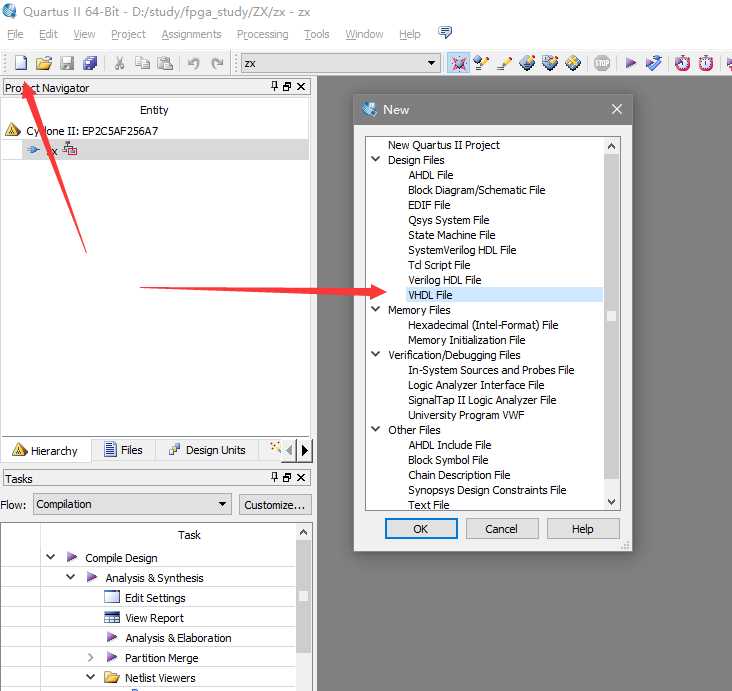Select Edit Settings task
The width and height of the screenshot is (732, 691).
[155, 598]
